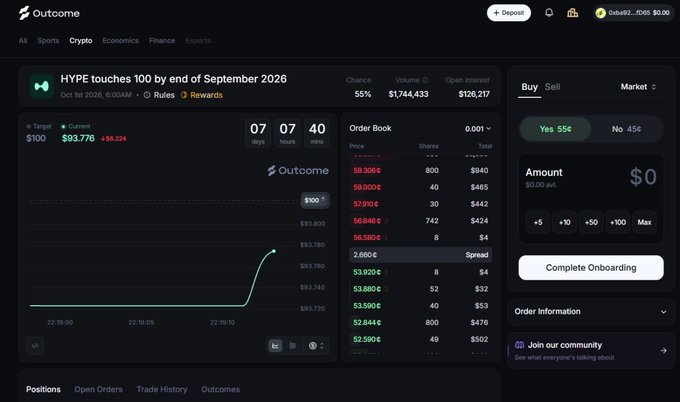Click the $1,744,433 volume value
680x402 pixels.
(x=409, y=94)
